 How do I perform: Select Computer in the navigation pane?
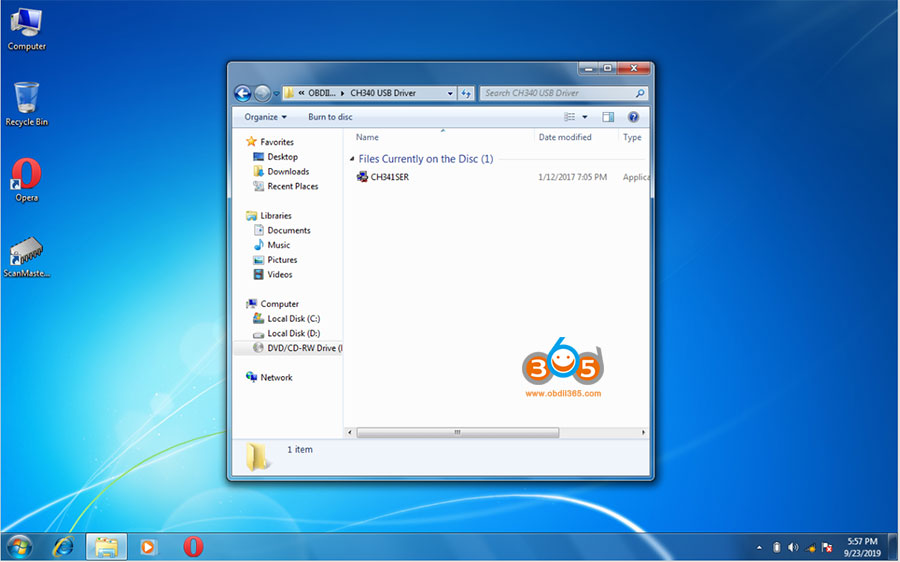[273, 304]
